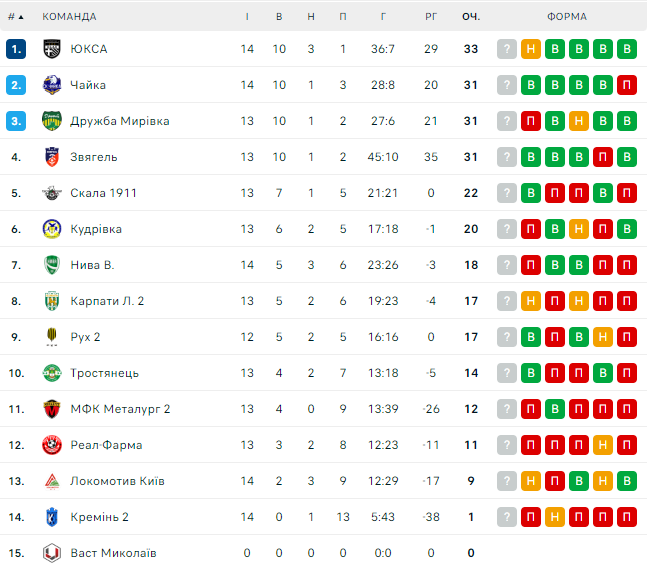Click ЮКСА's gray upcoming match badge

[507, 49]
